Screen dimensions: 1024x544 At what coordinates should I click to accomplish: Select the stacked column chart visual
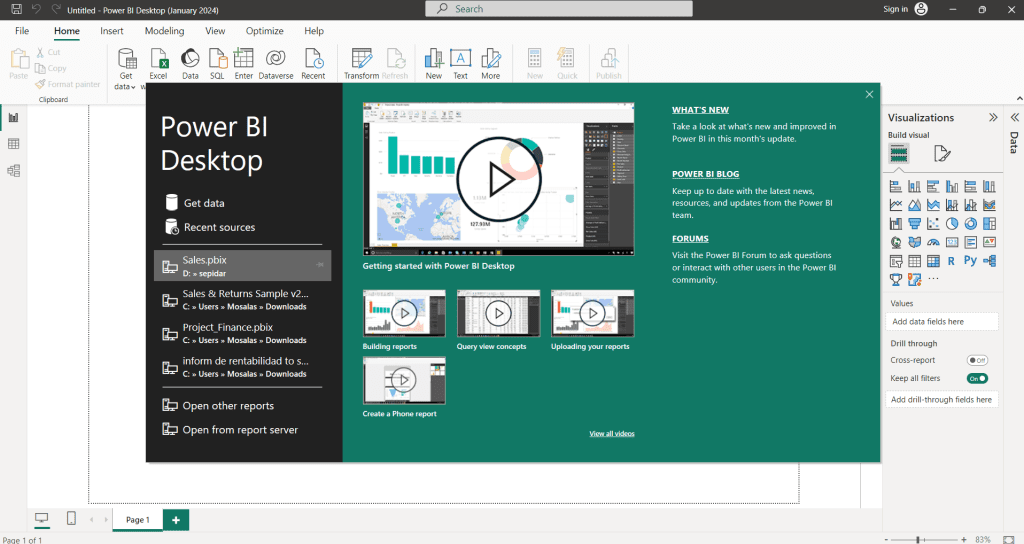click(914, 187)
